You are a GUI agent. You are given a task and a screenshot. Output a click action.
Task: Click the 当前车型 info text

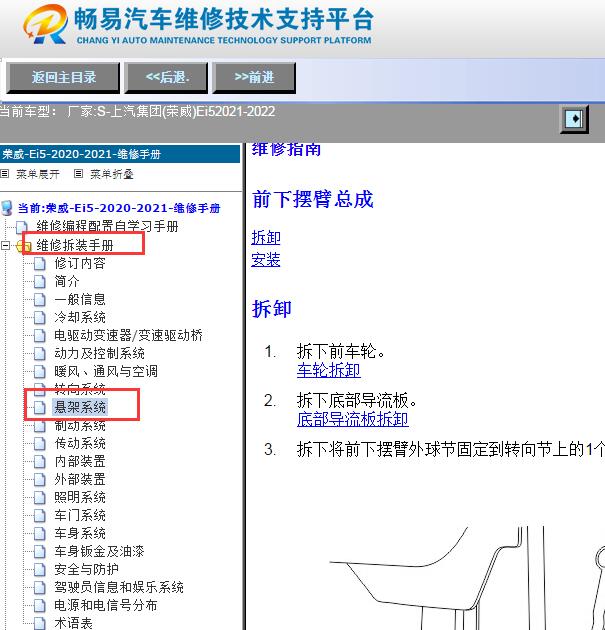point(137,111)
